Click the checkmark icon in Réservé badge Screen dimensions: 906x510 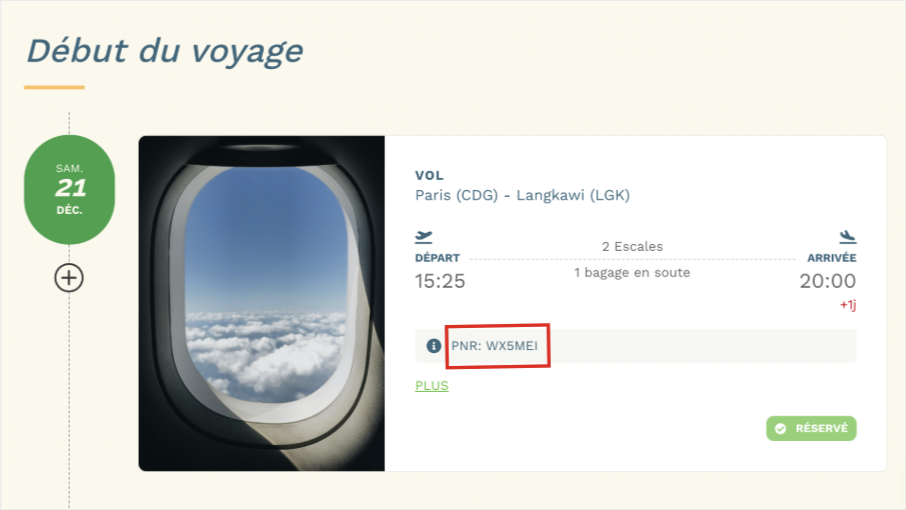click(x=781, y=429)
